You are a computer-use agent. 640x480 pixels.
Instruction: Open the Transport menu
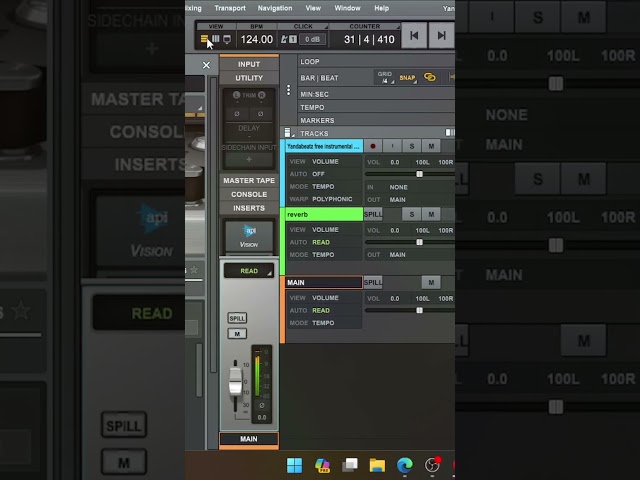230,8
